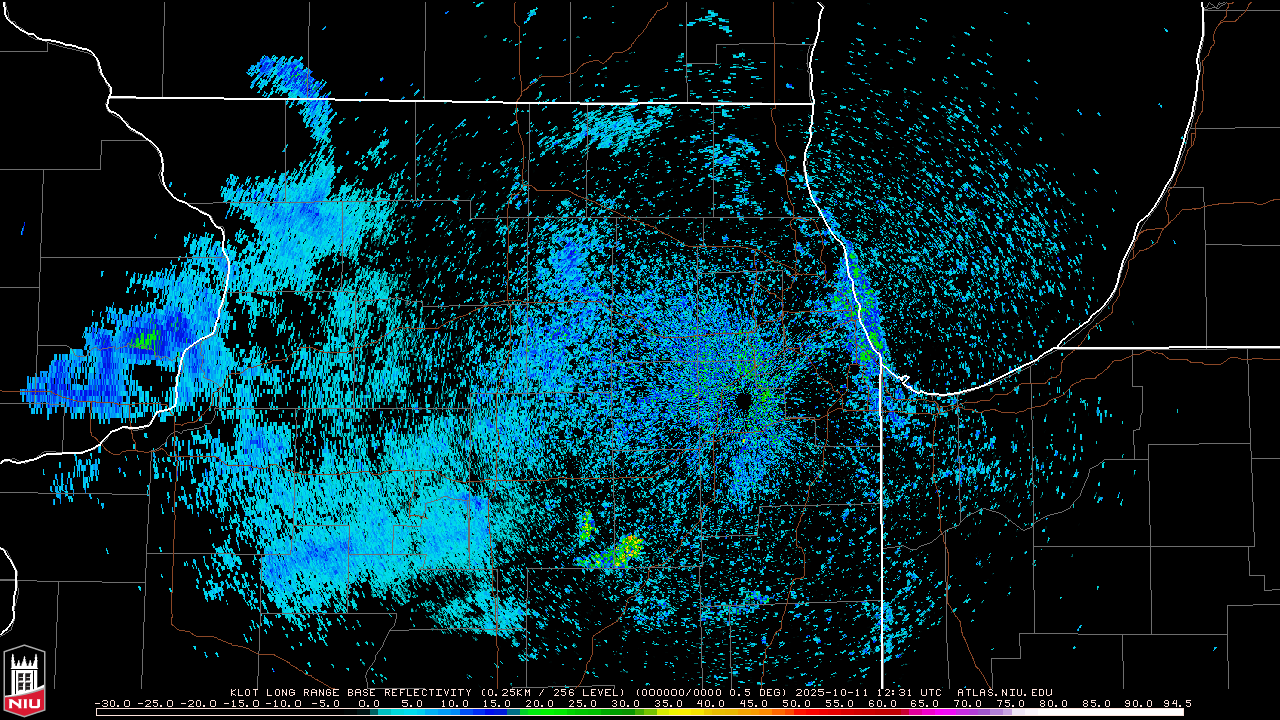Click the 94.5 maximum scale label

(x=1176, y=703)
